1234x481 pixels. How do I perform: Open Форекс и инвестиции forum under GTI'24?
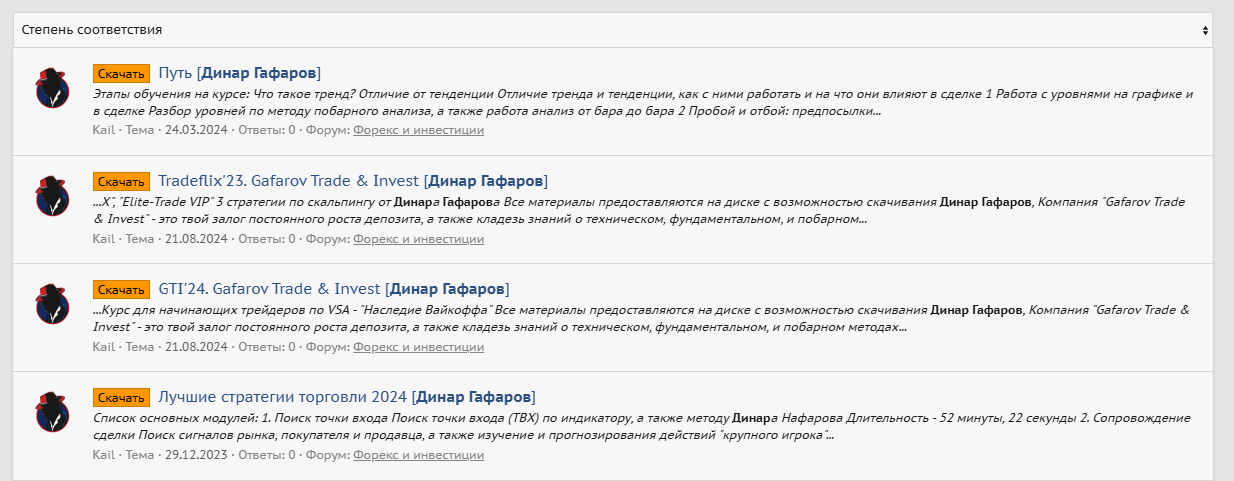[x=418, y=347]
